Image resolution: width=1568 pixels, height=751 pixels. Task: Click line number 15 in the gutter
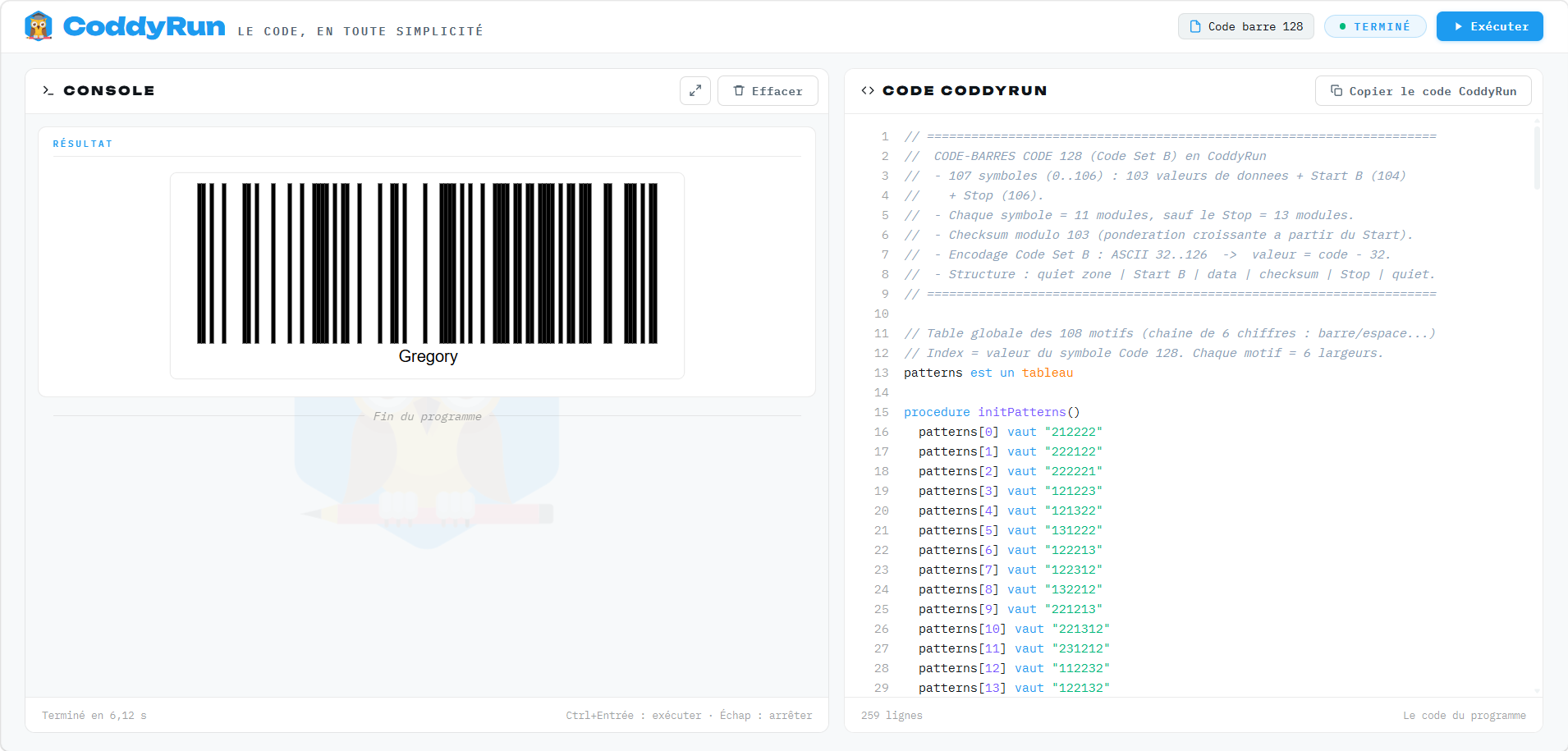coord(882,412)
